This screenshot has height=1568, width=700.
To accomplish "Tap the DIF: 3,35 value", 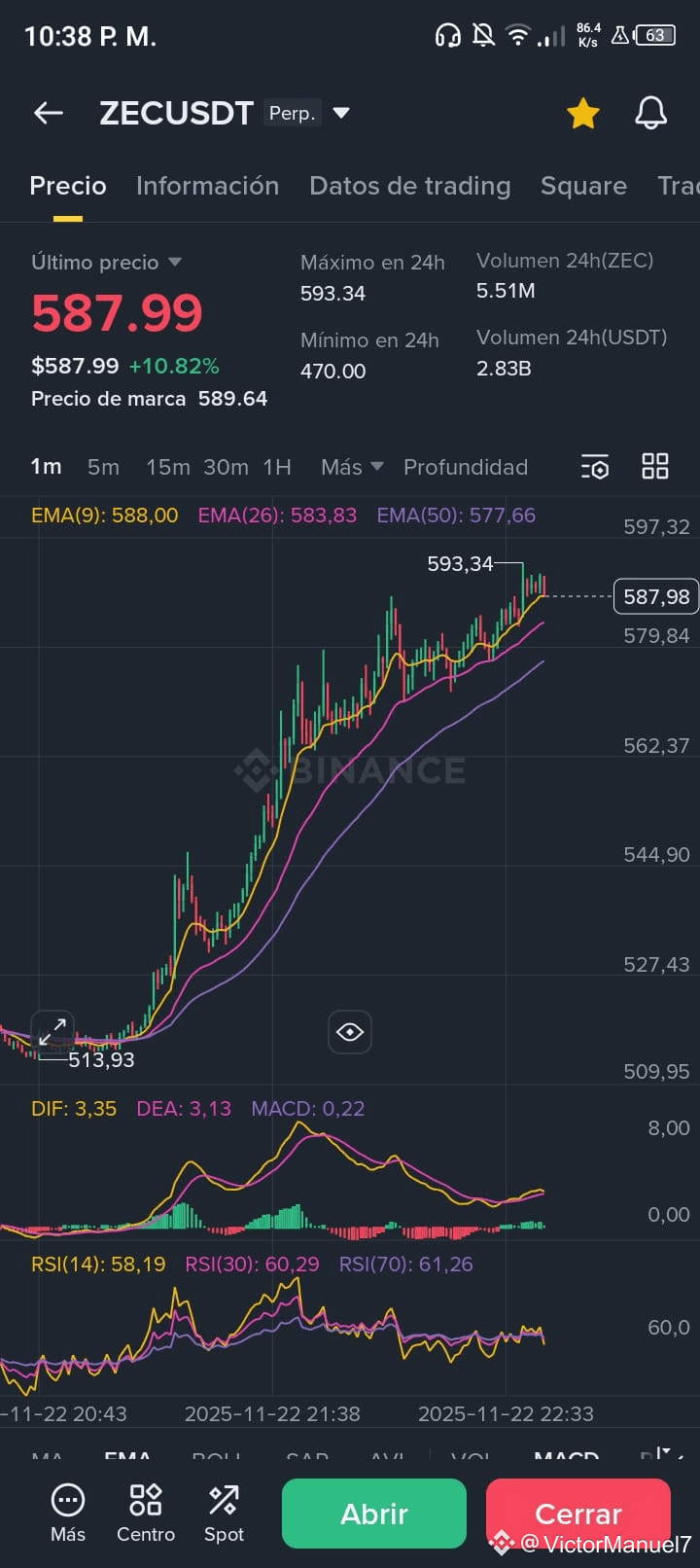I will click(74, 1109).
